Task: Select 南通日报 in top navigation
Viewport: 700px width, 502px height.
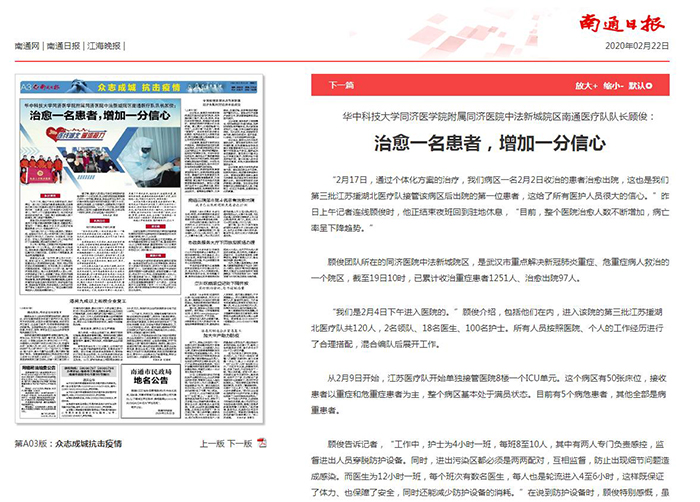Action: pyautogui.click(x=65, y=46)
